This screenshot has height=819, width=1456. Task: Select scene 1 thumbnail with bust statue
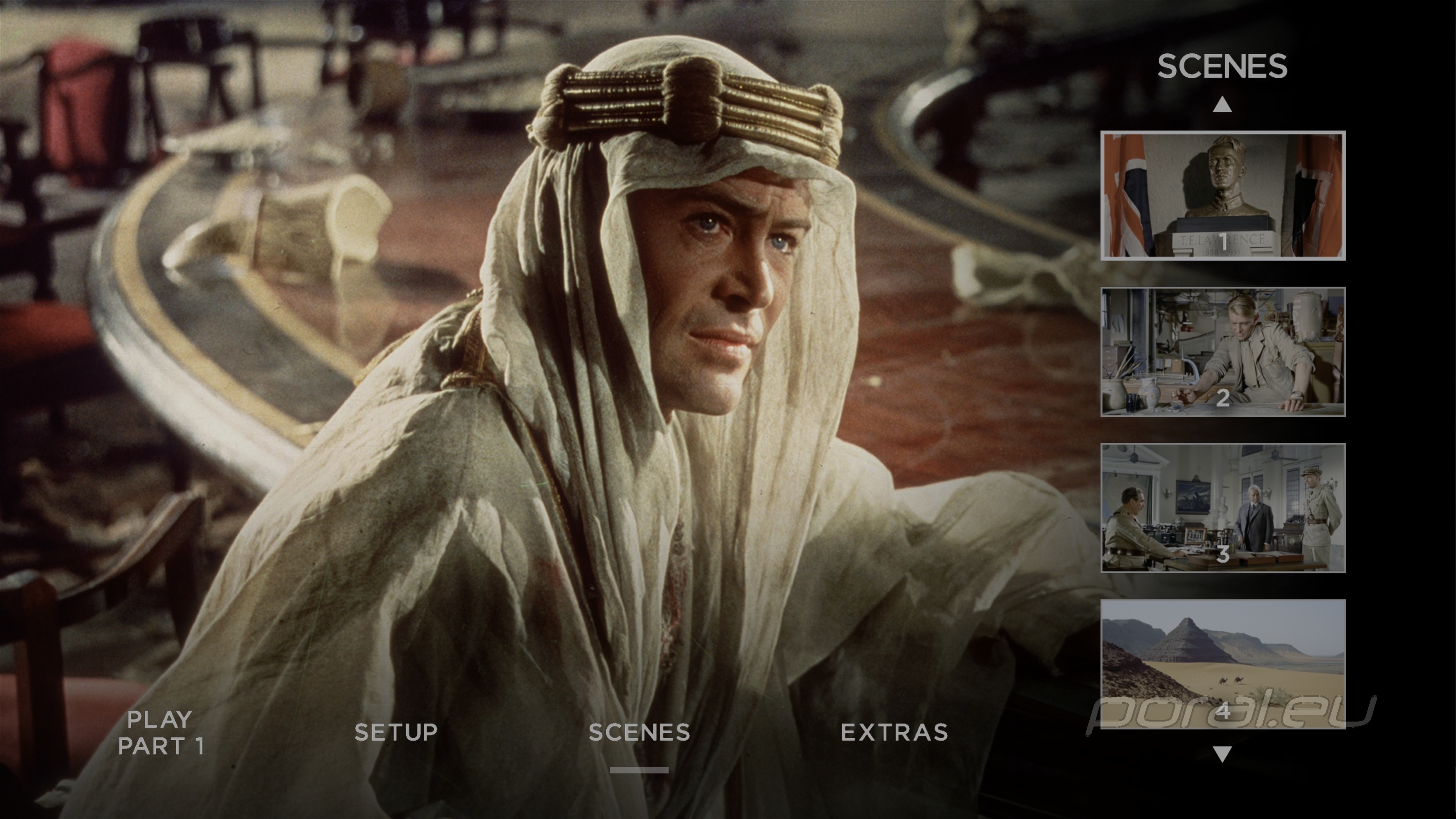pyautogui.click(x=1222, y=196)
